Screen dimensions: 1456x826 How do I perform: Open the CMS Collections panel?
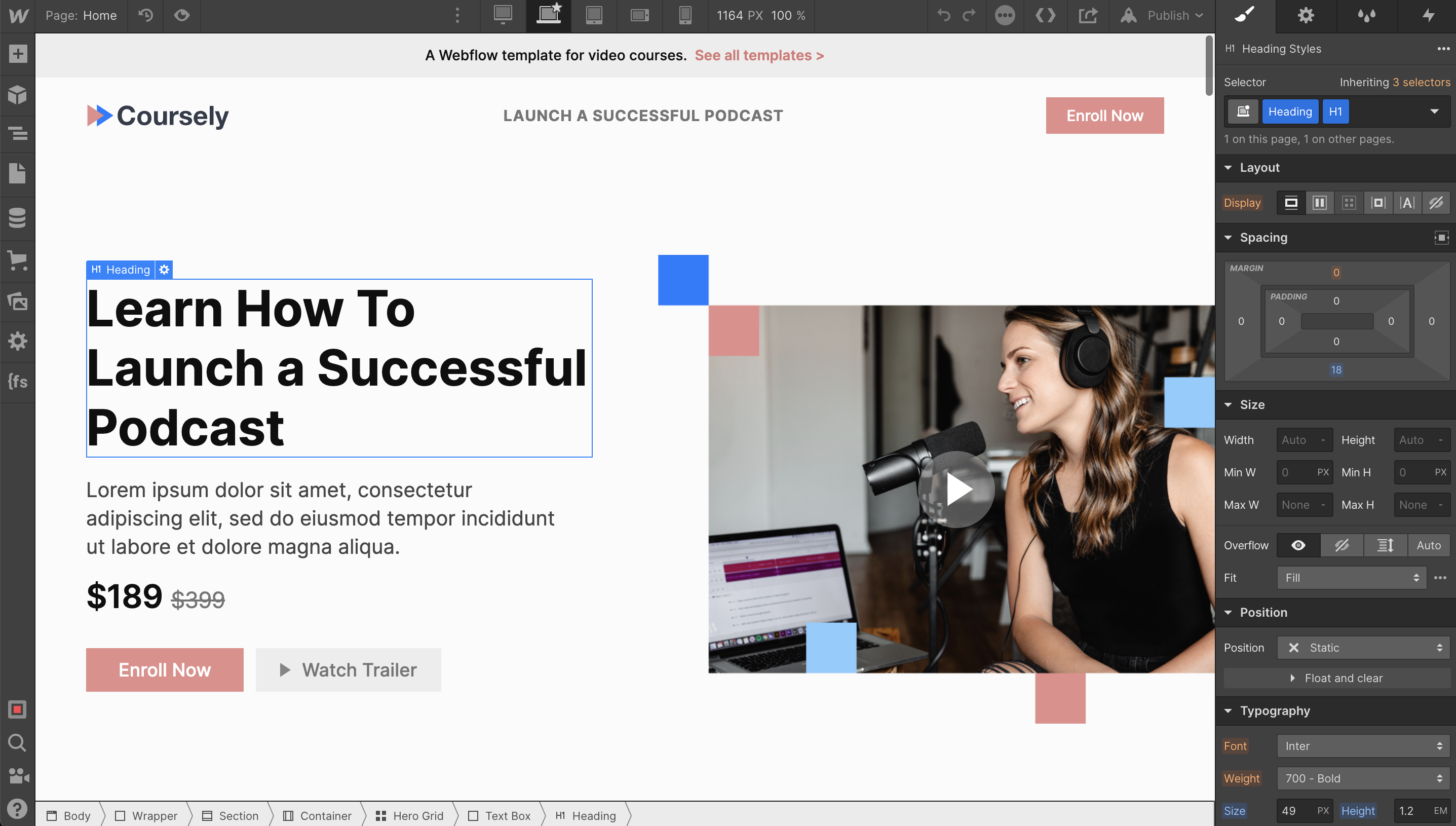point(18,217)
